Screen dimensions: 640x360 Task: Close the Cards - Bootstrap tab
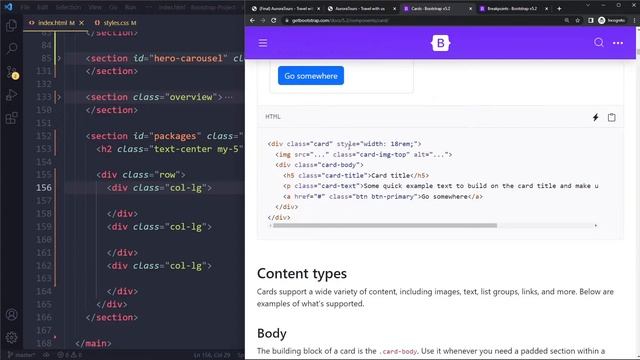[470, 9]
